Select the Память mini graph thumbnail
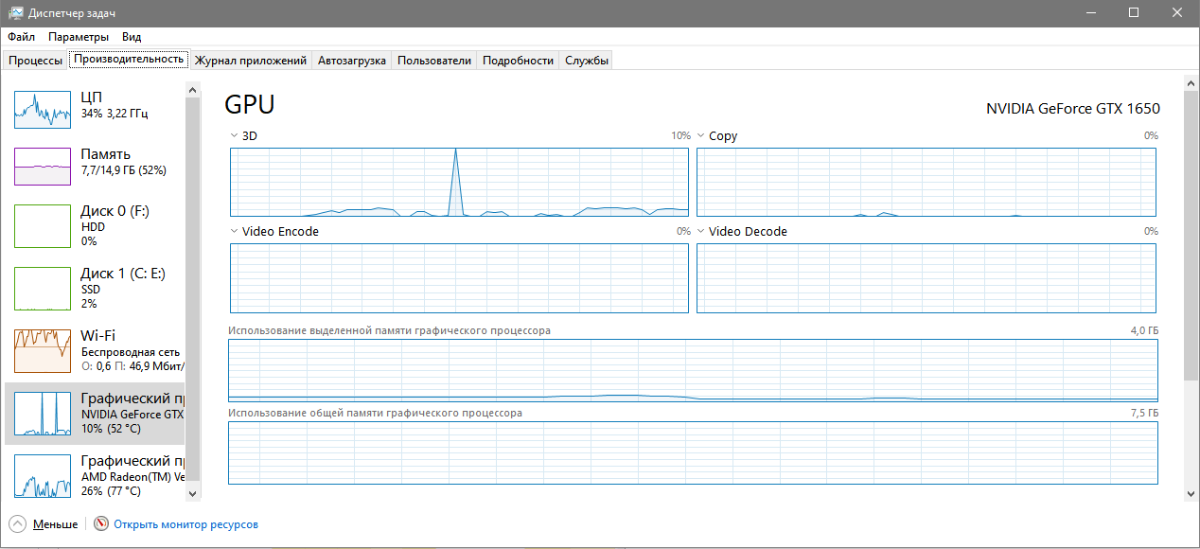The image size is (1200, 549). pos(42,165)
